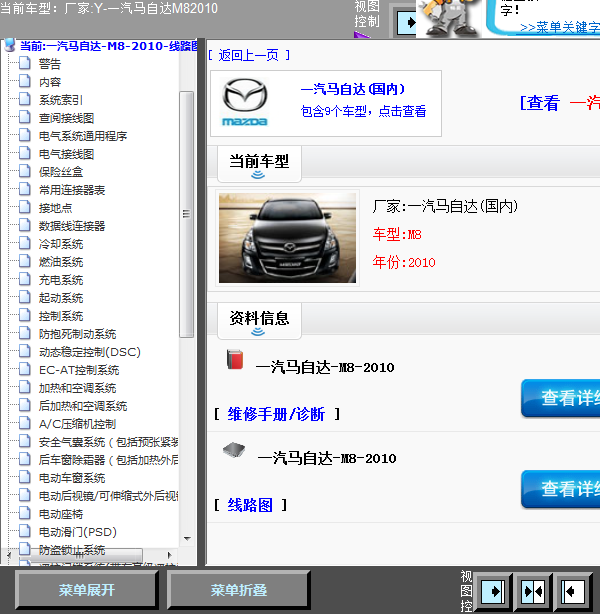The width and height of the screenshot is (600, 614).
Task: Open the 燃油系统 tree item
Action: click(61, 262)
